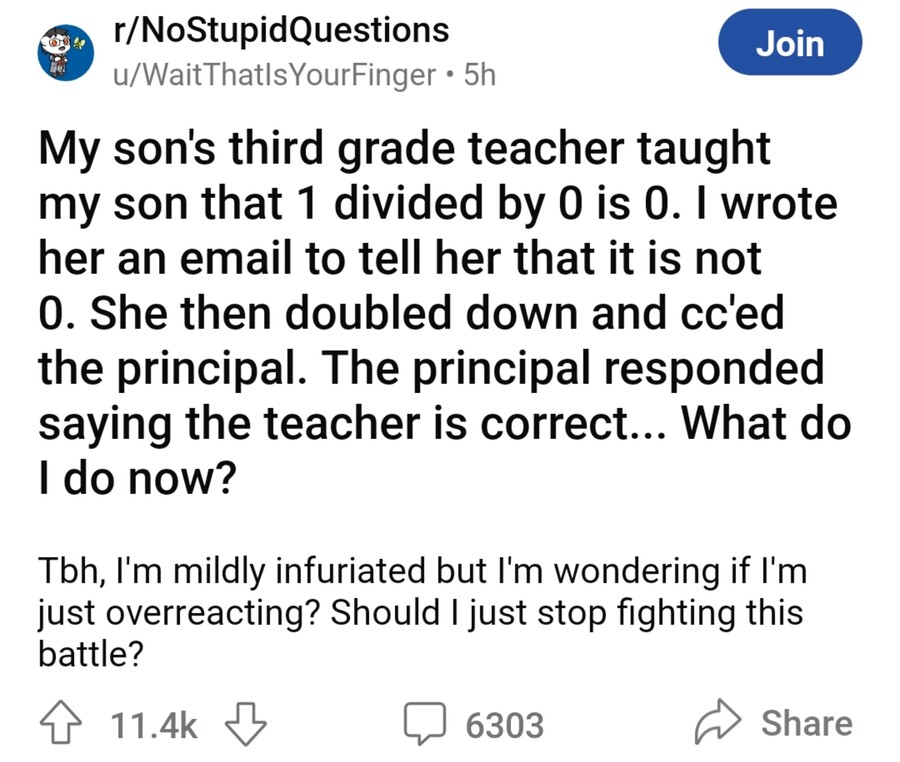Downvote the post with the down arrow
The height and width of the screenshot is (762, 900).
click(x=243, y=724)
